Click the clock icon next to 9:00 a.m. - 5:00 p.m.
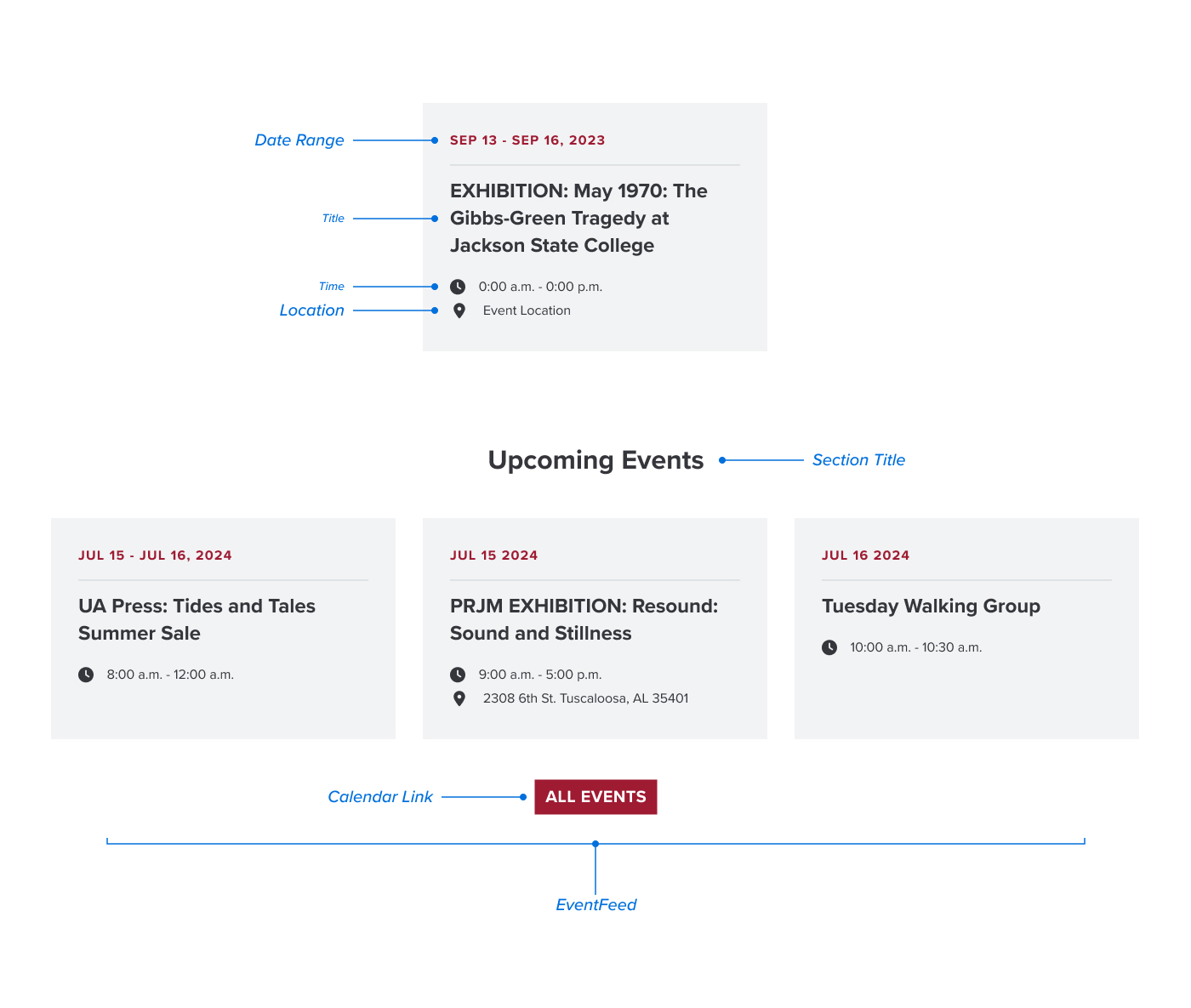Screen dimensions: 1191x1008 click(458, 675)
